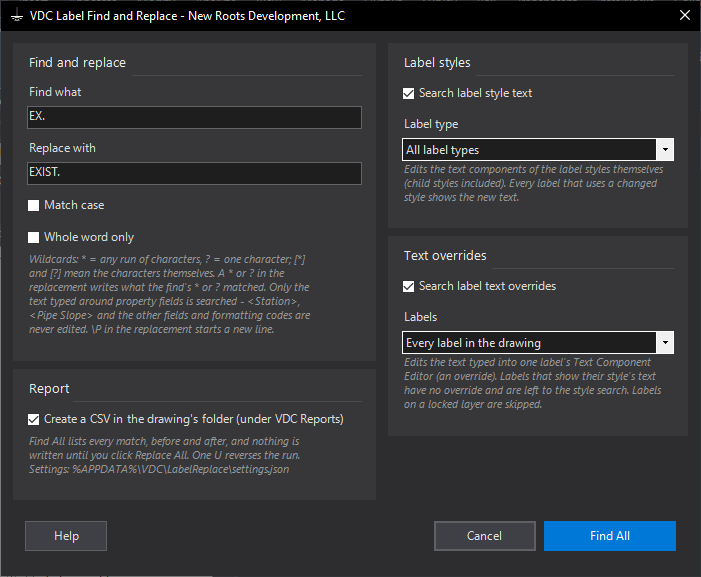Enable the Whole word only checkbox

pyautogui.click(x=34, y=237)
